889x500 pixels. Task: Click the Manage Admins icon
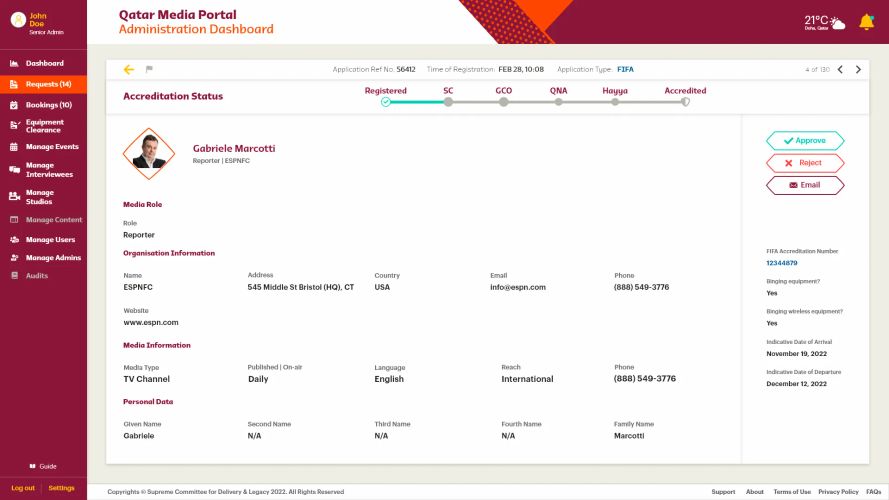coord(14,258)
